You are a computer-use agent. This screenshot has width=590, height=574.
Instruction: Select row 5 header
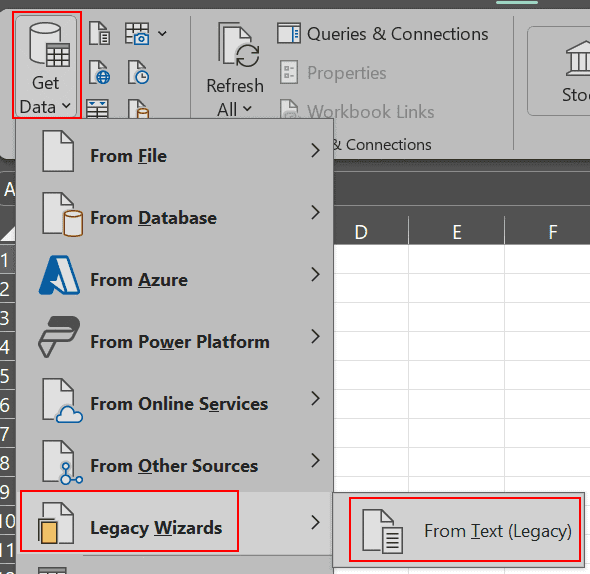(x=8, y=375)
